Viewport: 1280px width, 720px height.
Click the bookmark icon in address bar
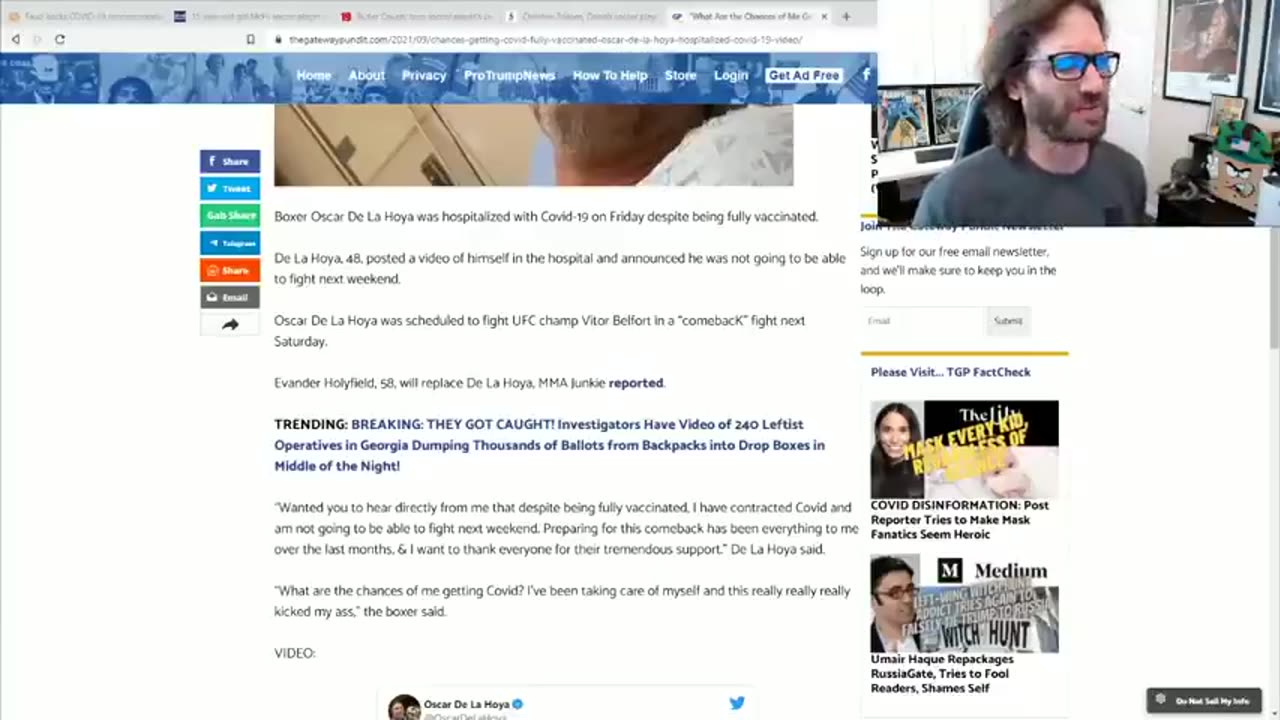pos(250,39)
